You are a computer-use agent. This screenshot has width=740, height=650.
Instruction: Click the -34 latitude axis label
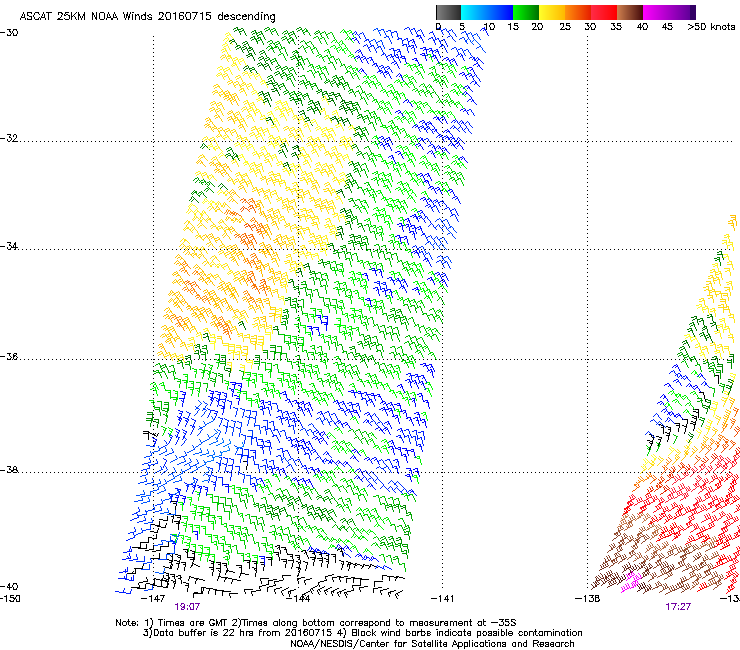pyautogui.click(x=9, y=246)
